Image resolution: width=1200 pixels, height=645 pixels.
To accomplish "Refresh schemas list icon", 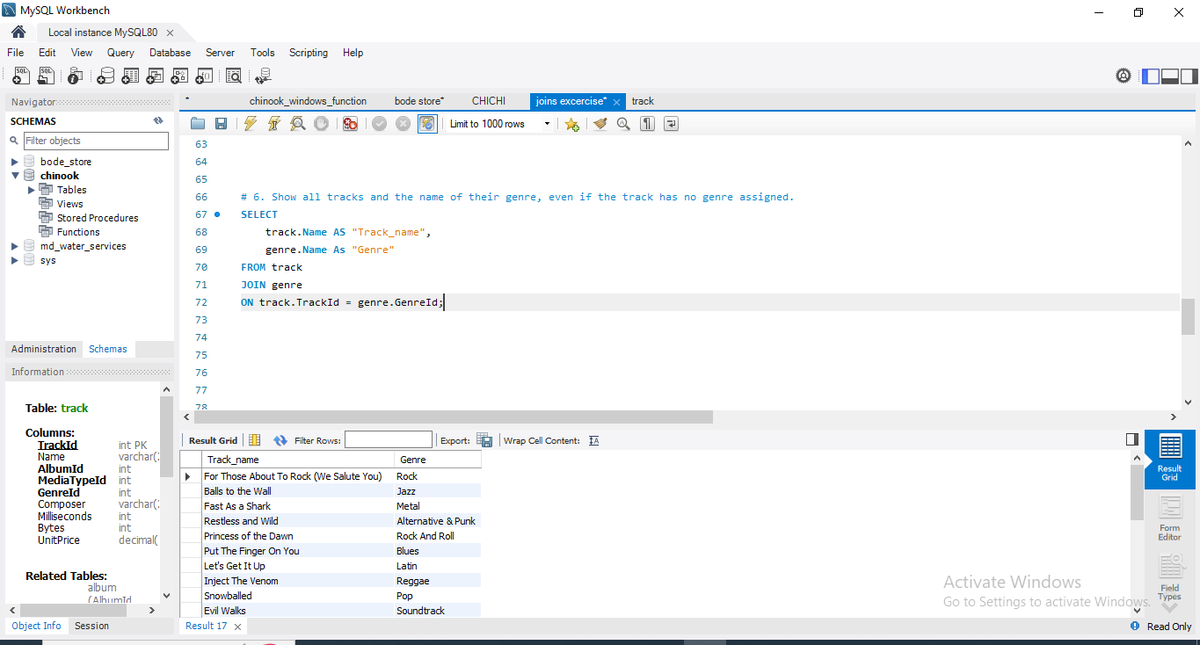I will (157, 121).
